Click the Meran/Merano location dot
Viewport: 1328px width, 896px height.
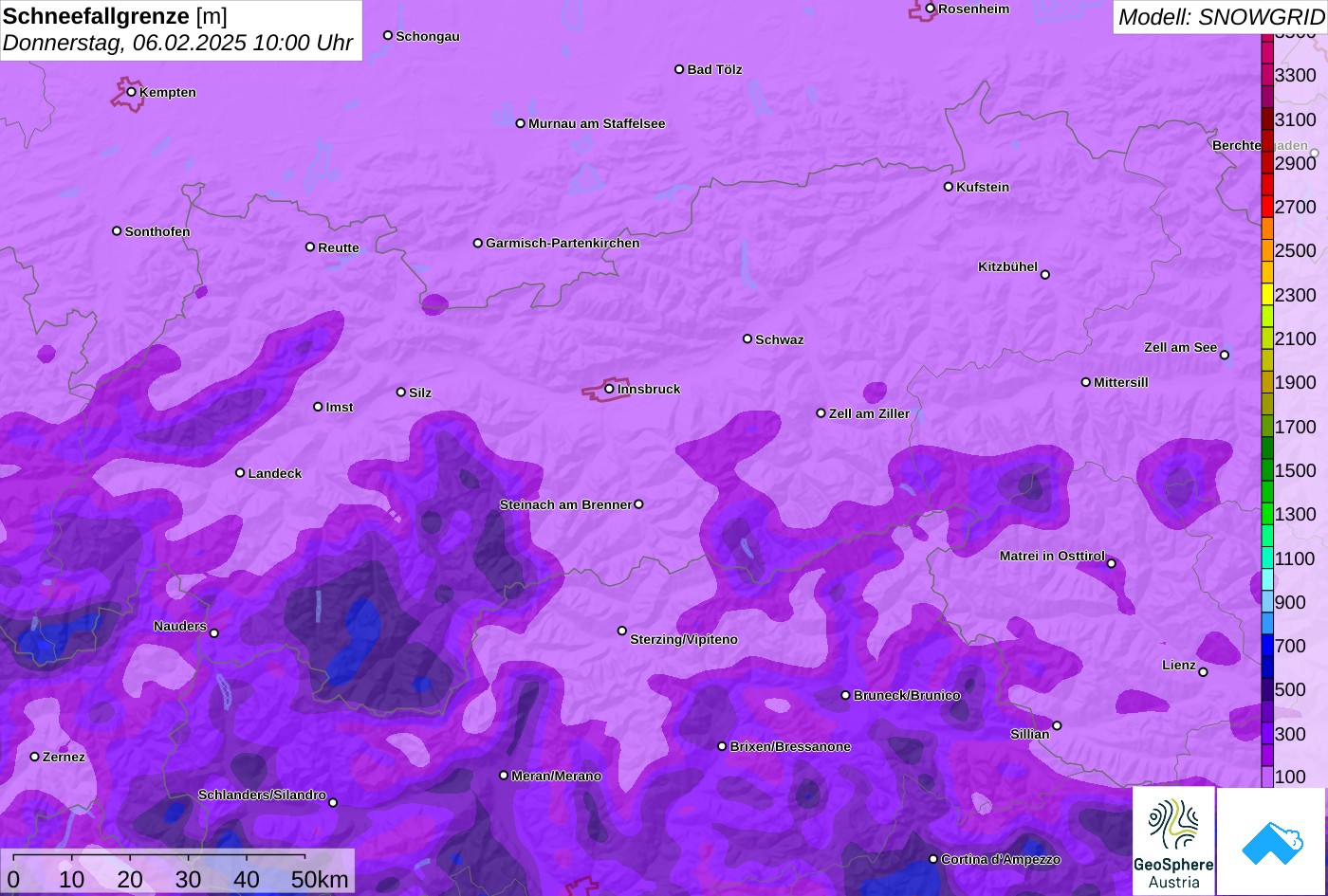(x=504, y=776)
